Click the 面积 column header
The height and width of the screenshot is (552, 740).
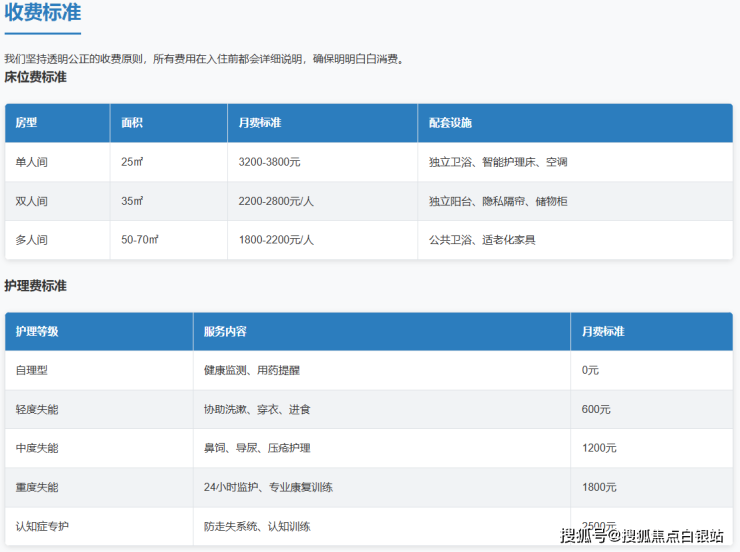coord(132,123)
